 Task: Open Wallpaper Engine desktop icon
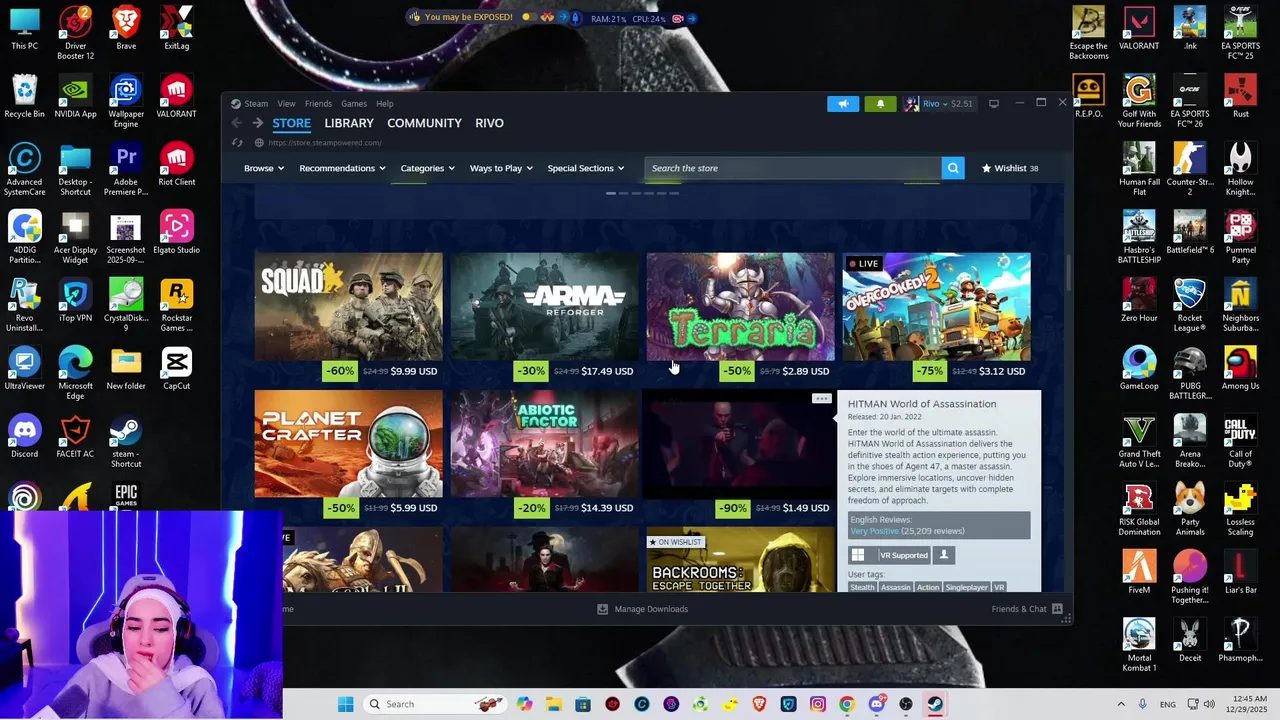[x=126, y=102]
